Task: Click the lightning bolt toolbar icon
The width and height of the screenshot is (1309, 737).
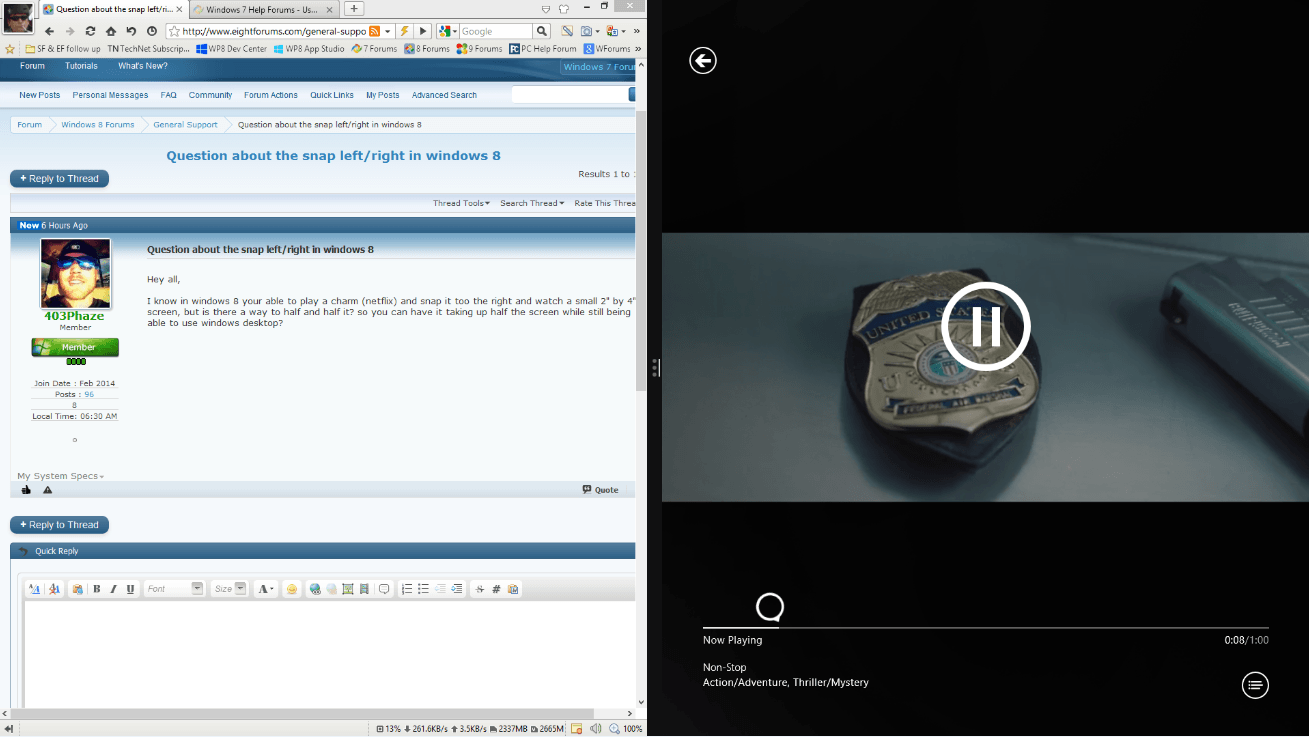Action: 404,31
